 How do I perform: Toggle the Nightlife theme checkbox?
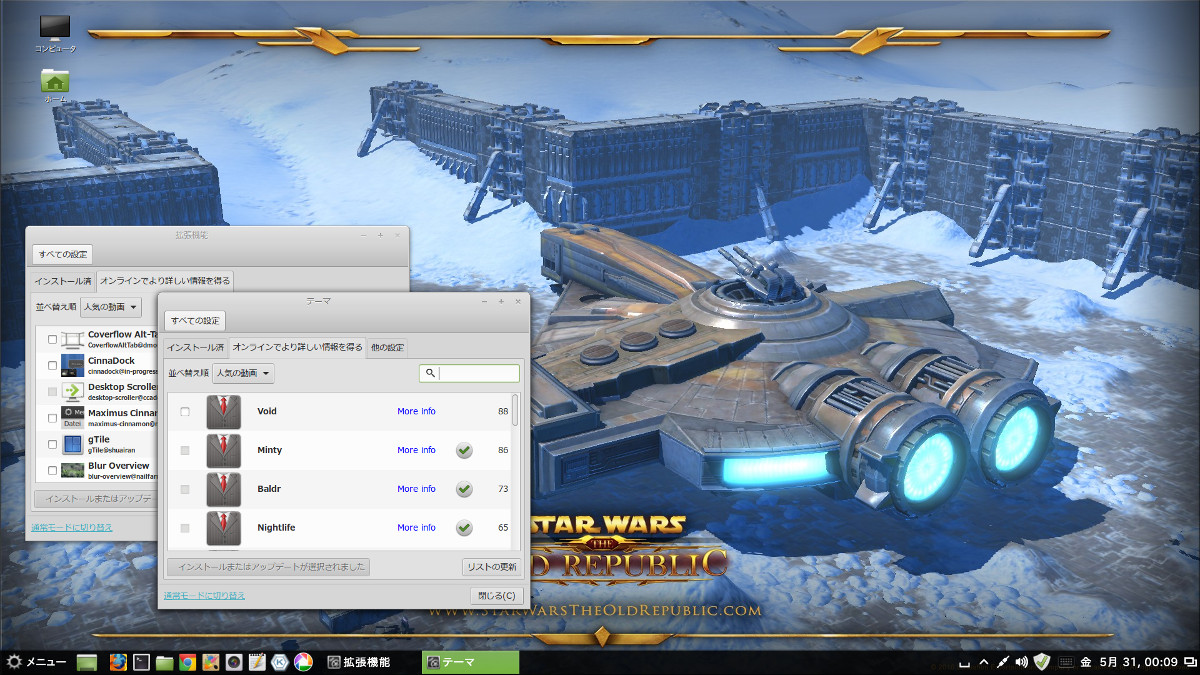[185, 528]
